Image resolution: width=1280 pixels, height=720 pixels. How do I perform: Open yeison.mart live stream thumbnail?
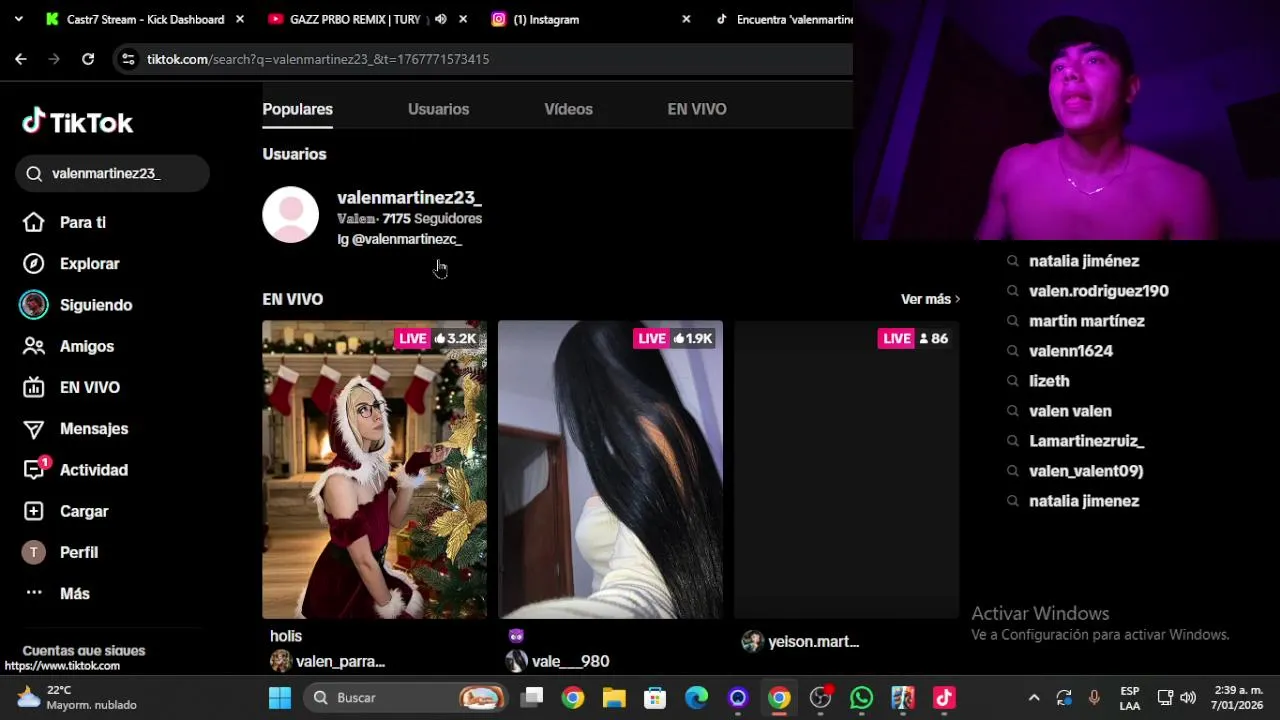click(846, 469)
